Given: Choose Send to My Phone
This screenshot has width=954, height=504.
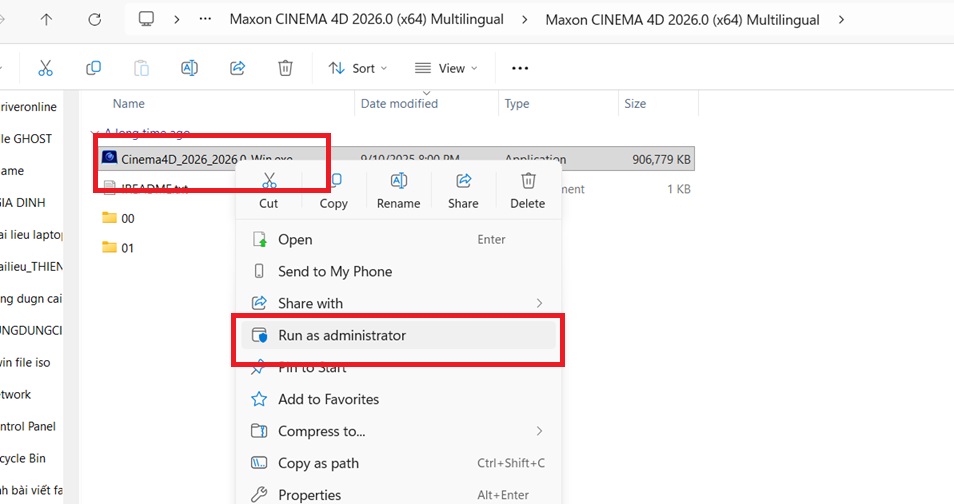Looking at the screenshot, I should click(x=399, y=271).
